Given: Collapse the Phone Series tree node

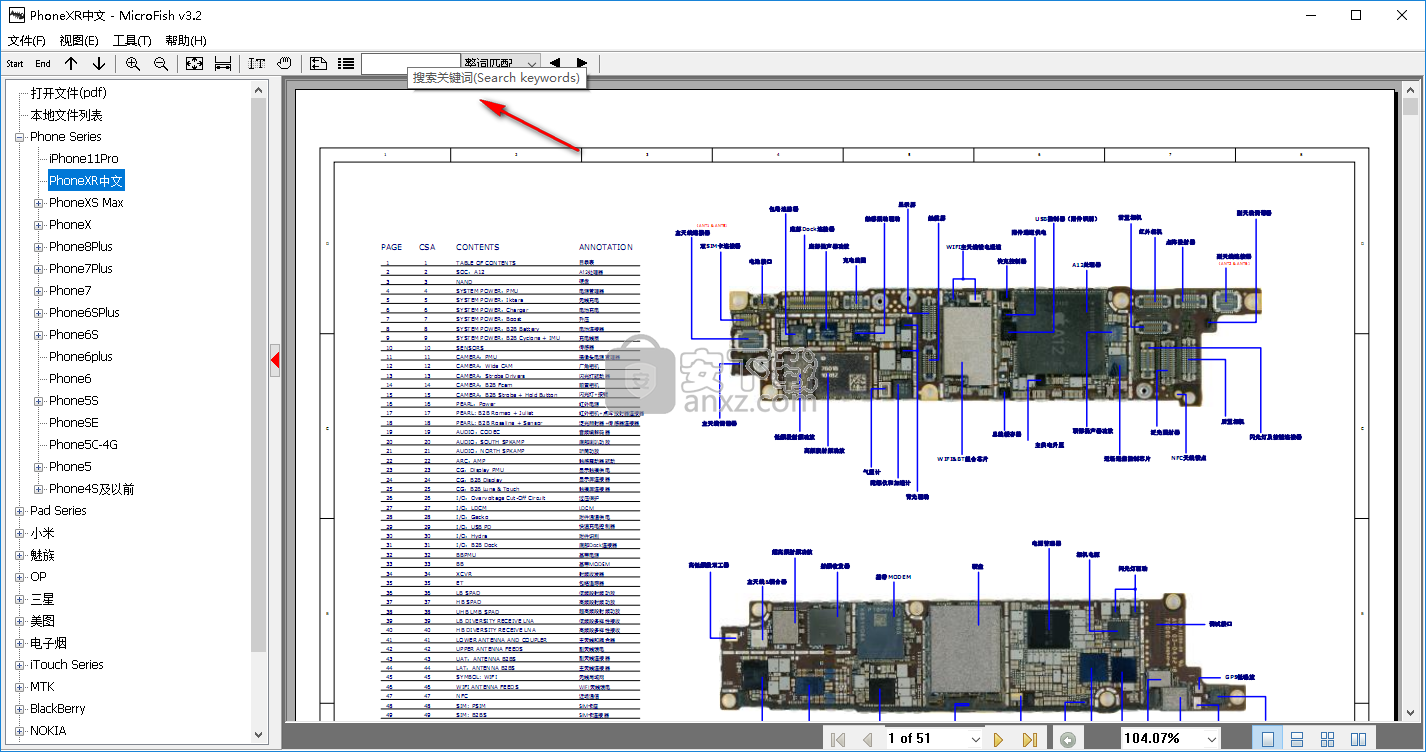Looking at the screenshot, I should pos(19,137).
